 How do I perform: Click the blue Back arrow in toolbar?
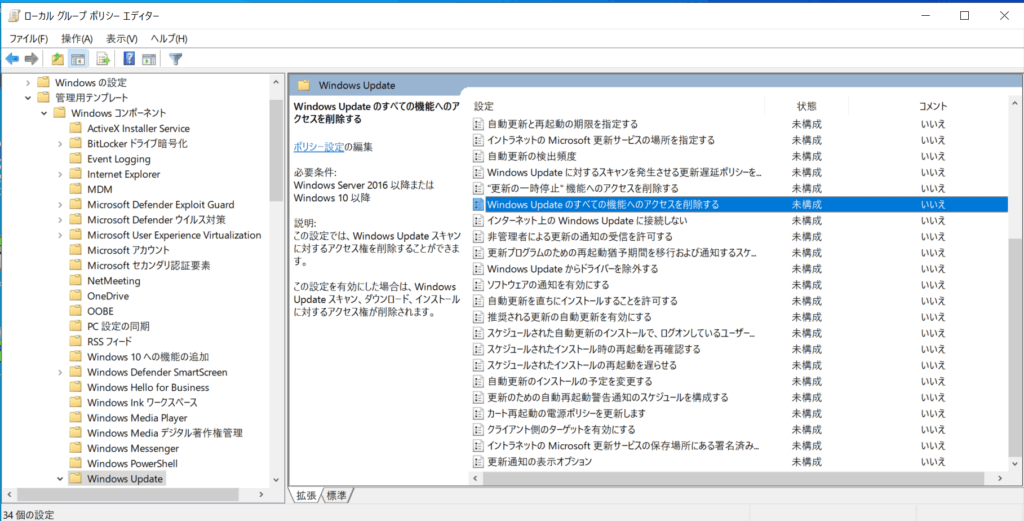[12, 59]
